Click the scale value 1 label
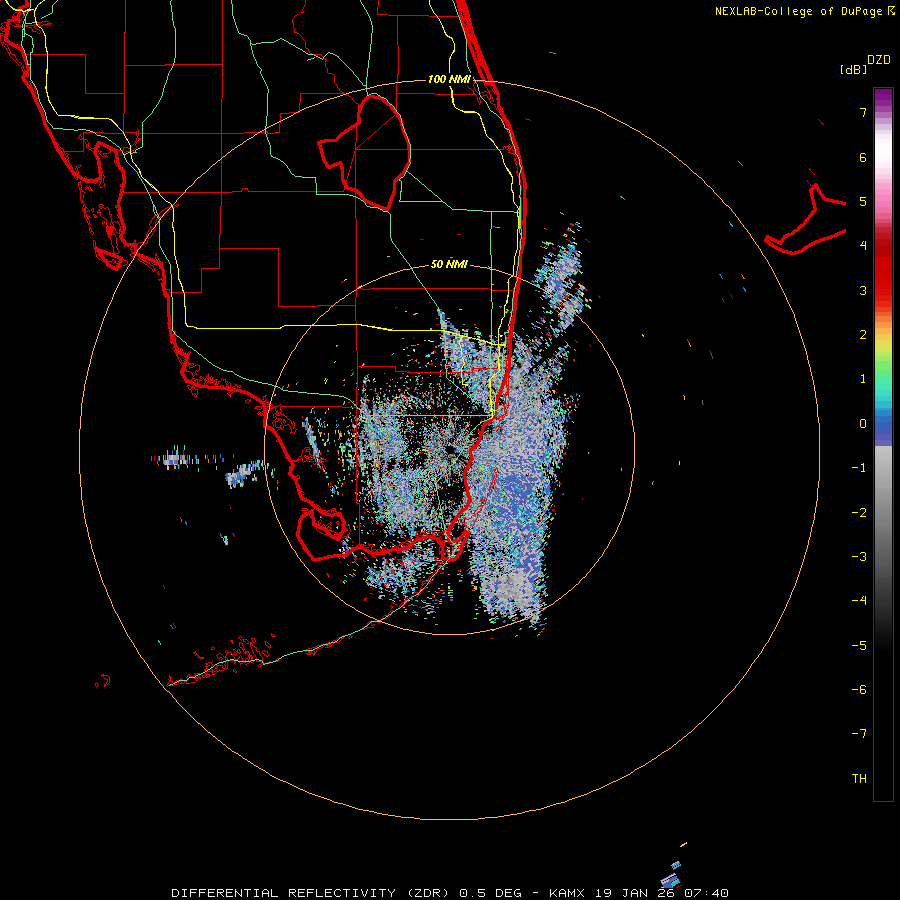 [x=863, y=379]
